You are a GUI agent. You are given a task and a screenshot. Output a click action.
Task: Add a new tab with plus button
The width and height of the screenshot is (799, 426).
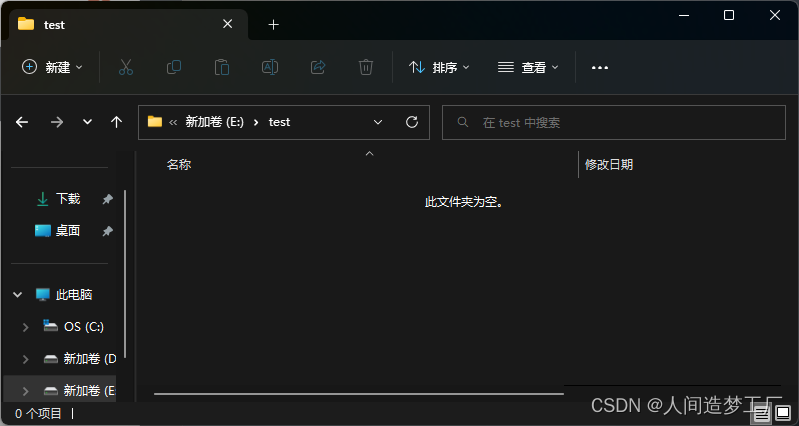[x=274, y=24]
